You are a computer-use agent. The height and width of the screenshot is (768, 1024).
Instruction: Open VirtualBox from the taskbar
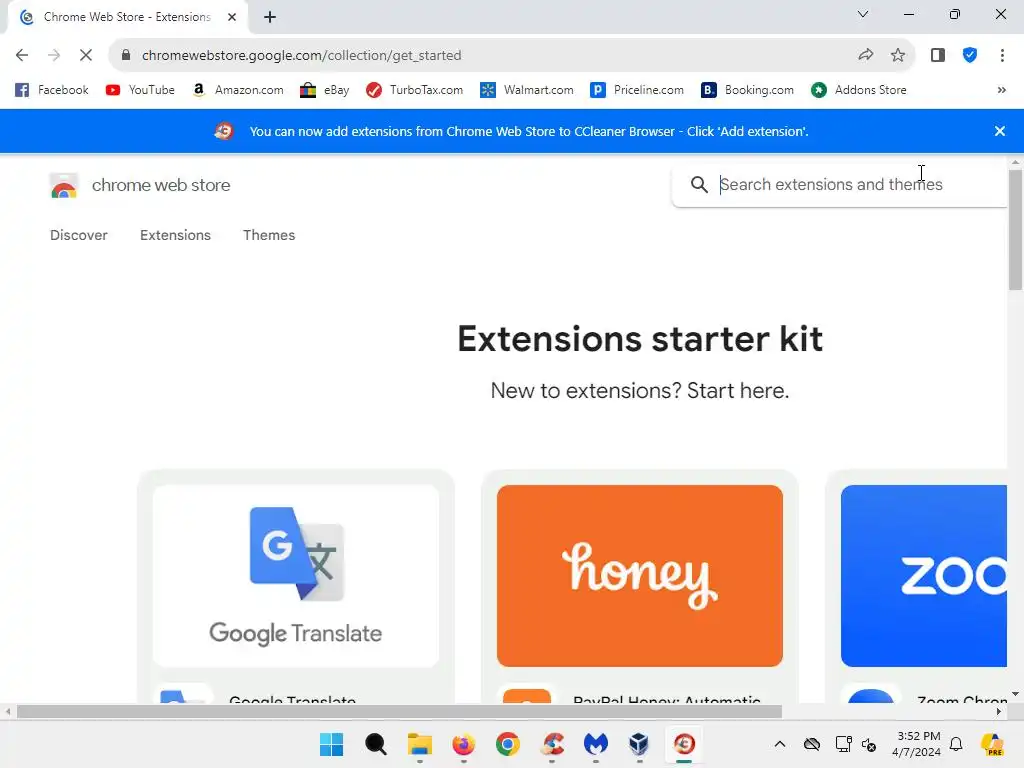(x=639, y=744)
